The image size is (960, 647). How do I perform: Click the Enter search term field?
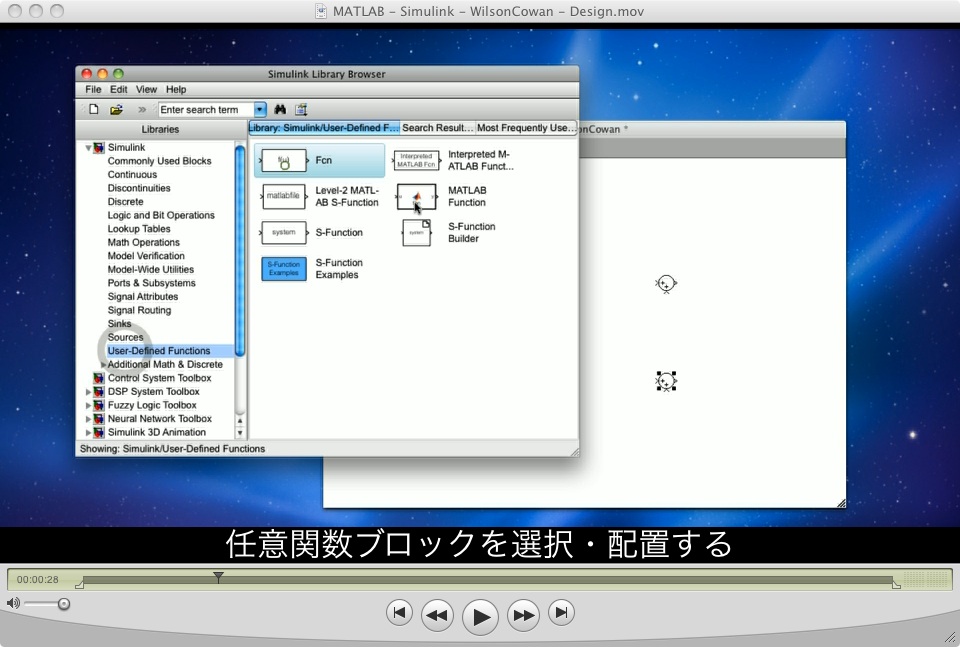click(x=205, y=110)
